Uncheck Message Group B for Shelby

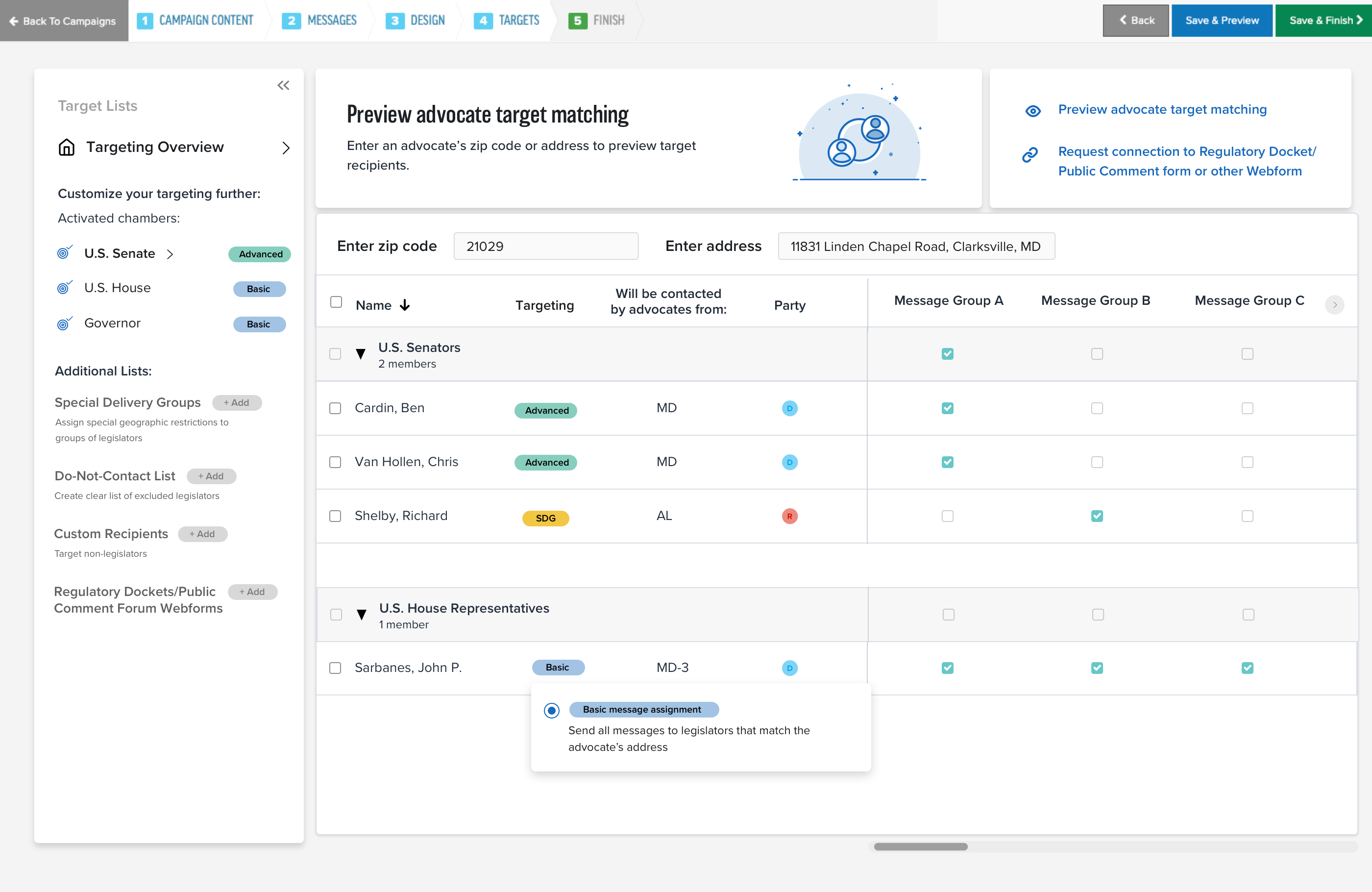tap(1097, 516)
